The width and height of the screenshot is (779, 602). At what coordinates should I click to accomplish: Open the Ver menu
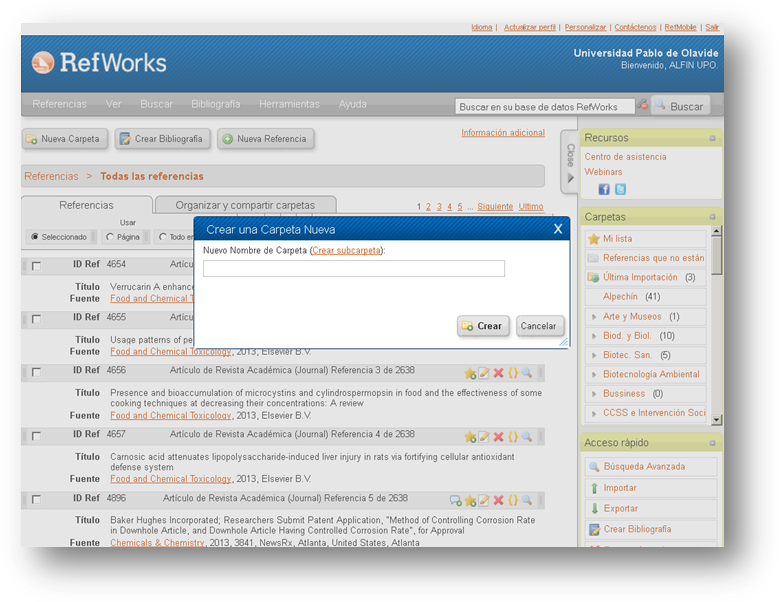point(113,104)
